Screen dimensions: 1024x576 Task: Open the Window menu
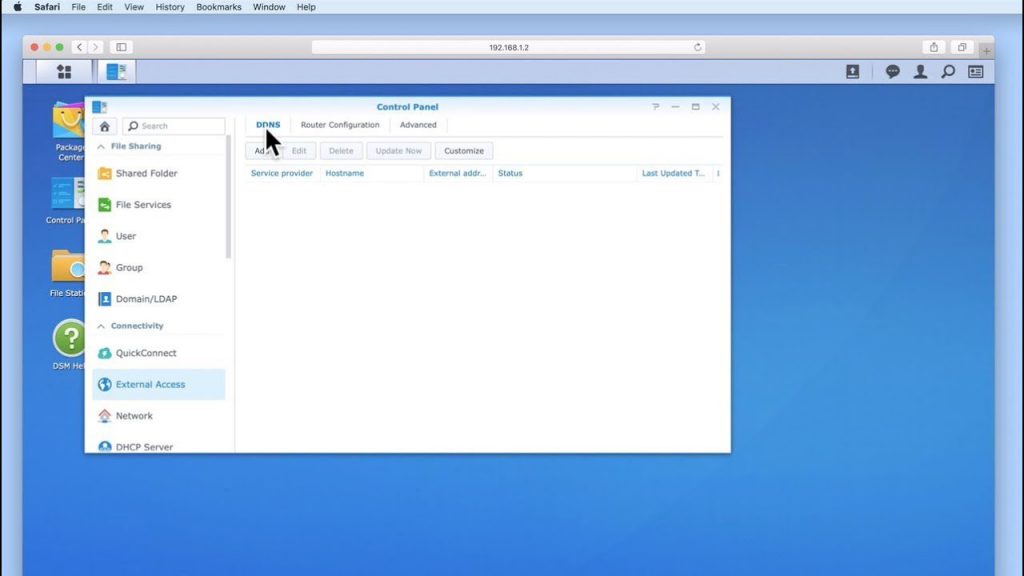pos(269,7)
